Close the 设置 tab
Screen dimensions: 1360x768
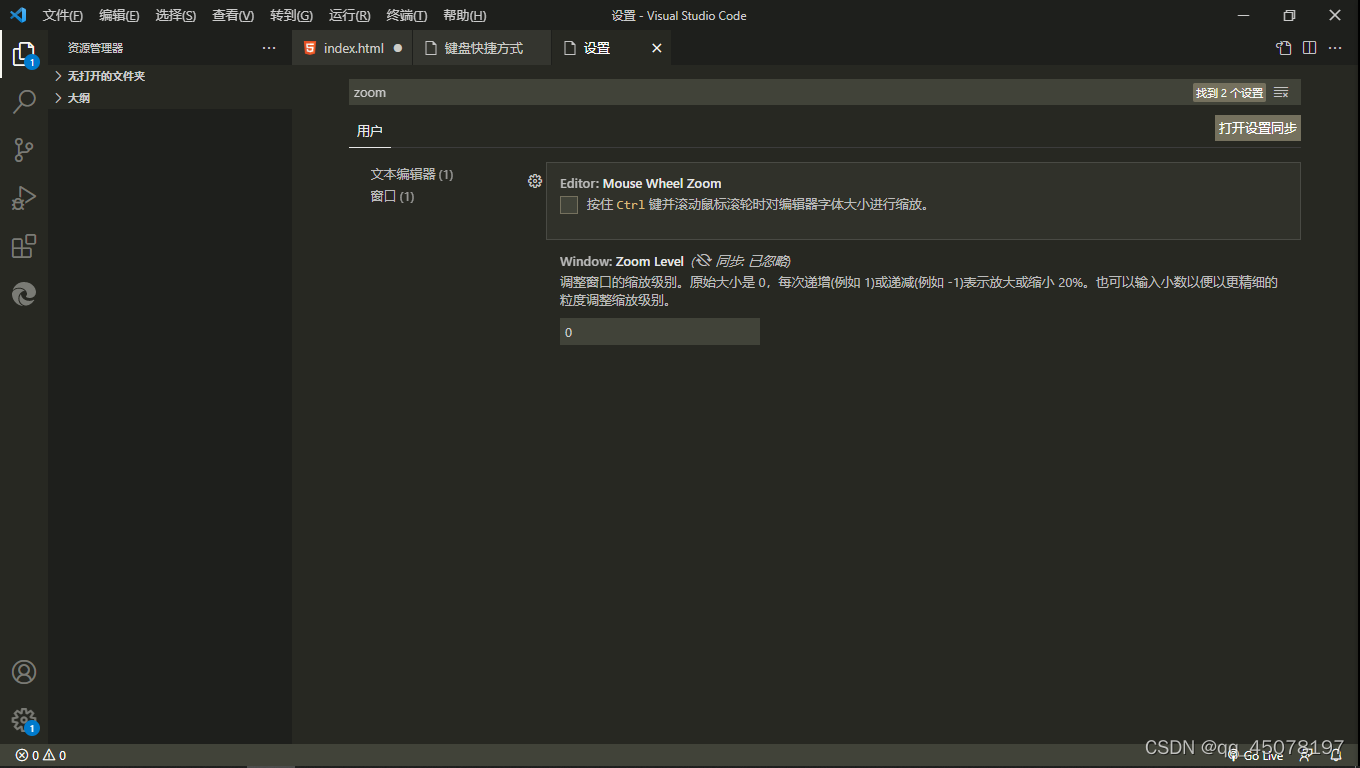tap(657, 48)
